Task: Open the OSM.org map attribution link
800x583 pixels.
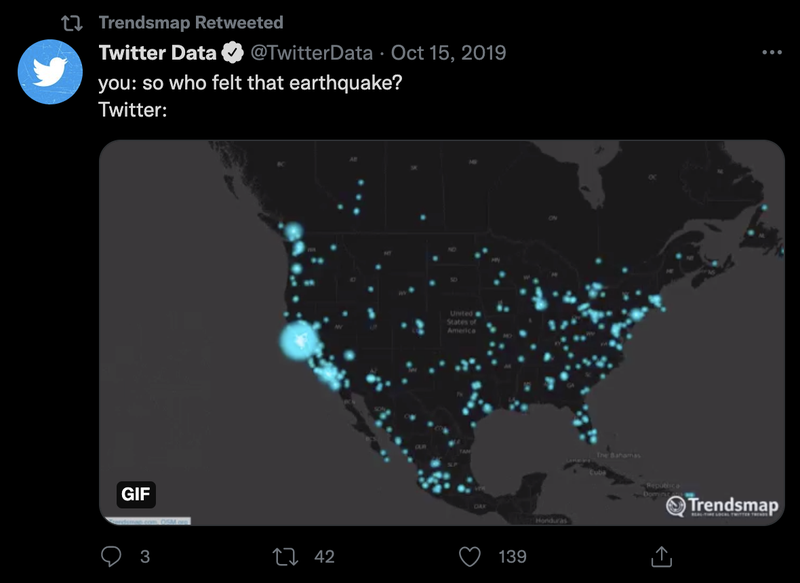Action: (x=174, y=521)
